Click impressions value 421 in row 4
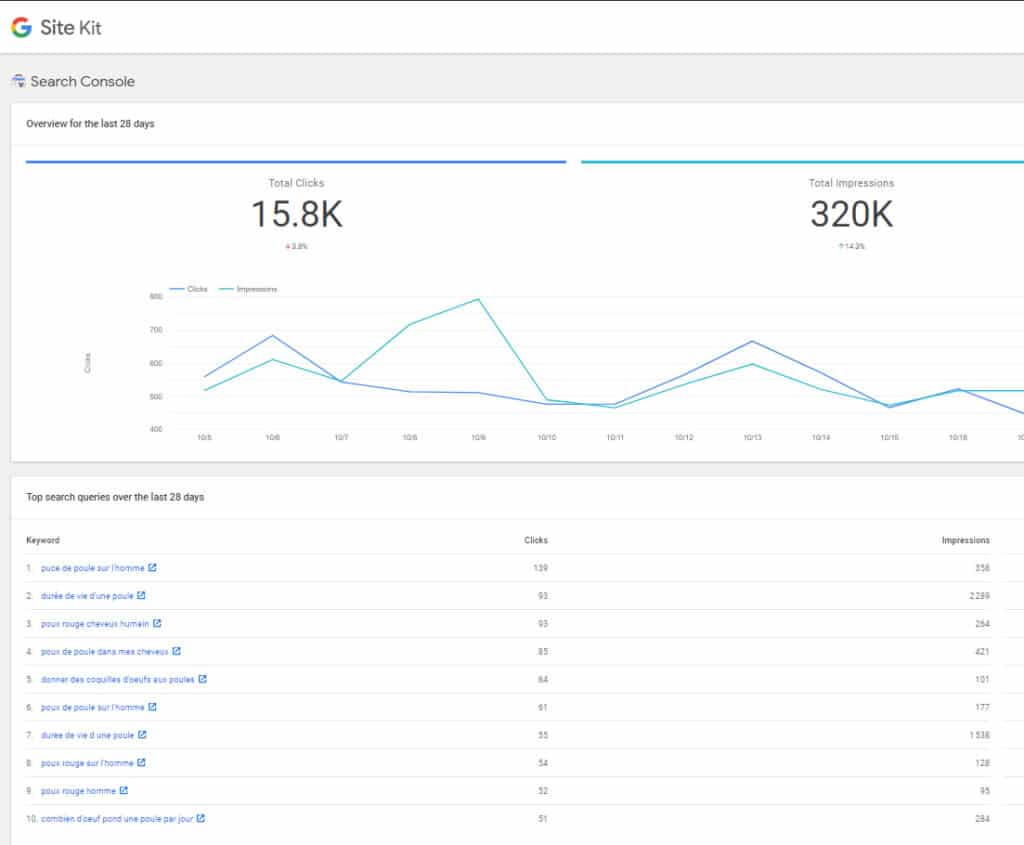Viewport: 1024px width, 845px height. 982,652
